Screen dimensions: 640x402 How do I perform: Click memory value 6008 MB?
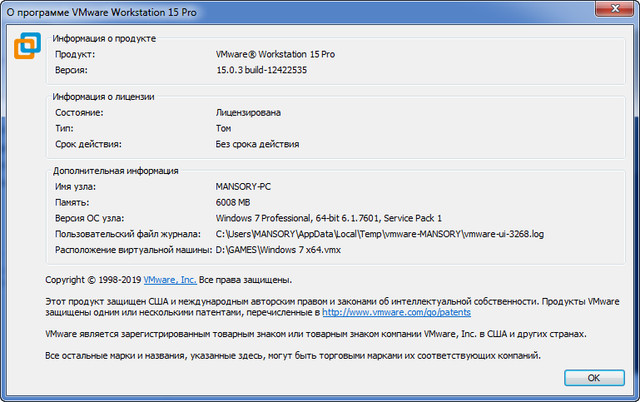233,202
